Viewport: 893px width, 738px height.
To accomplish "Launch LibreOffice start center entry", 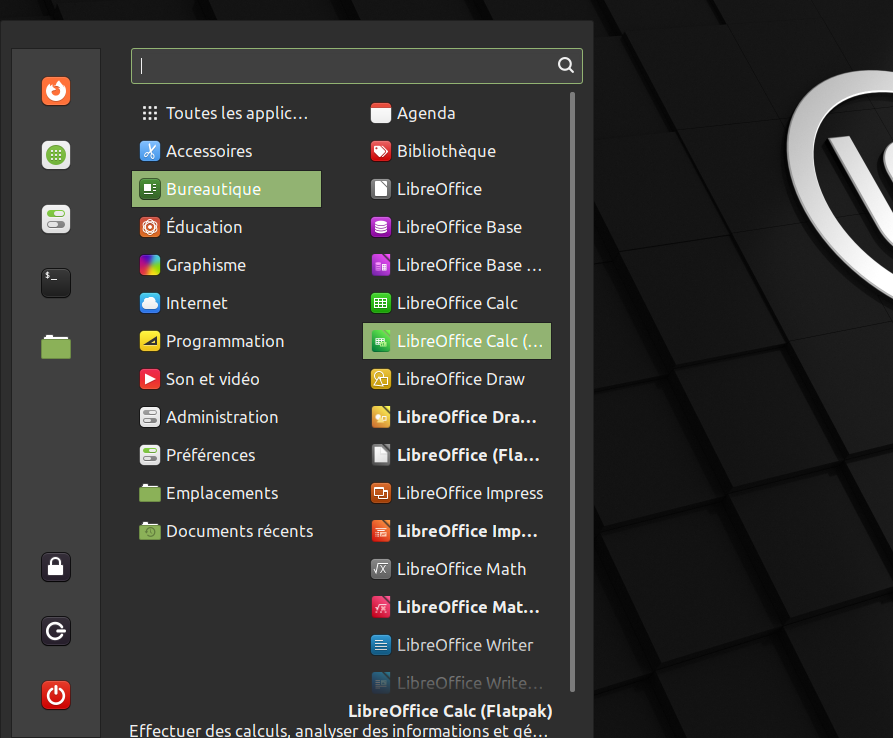I will 457,189.
